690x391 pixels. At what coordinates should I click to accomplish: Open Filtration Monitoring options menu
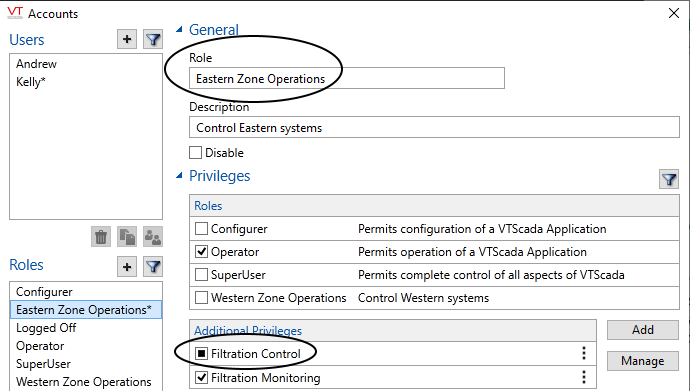click(x=584, y=377)
